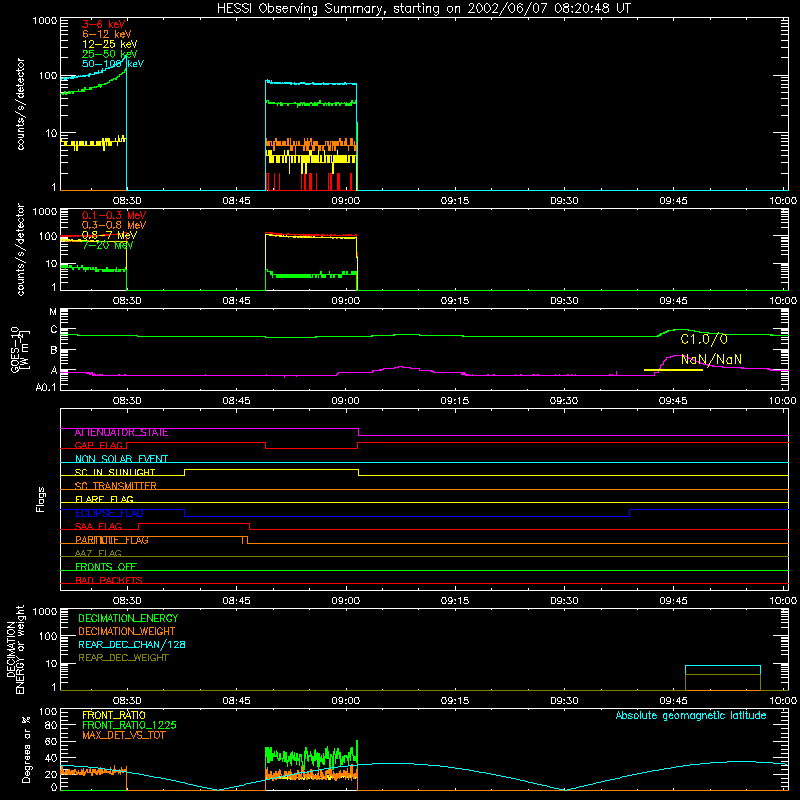
Task: Click the 25-50 keV legend label
Action: point(110,54)
